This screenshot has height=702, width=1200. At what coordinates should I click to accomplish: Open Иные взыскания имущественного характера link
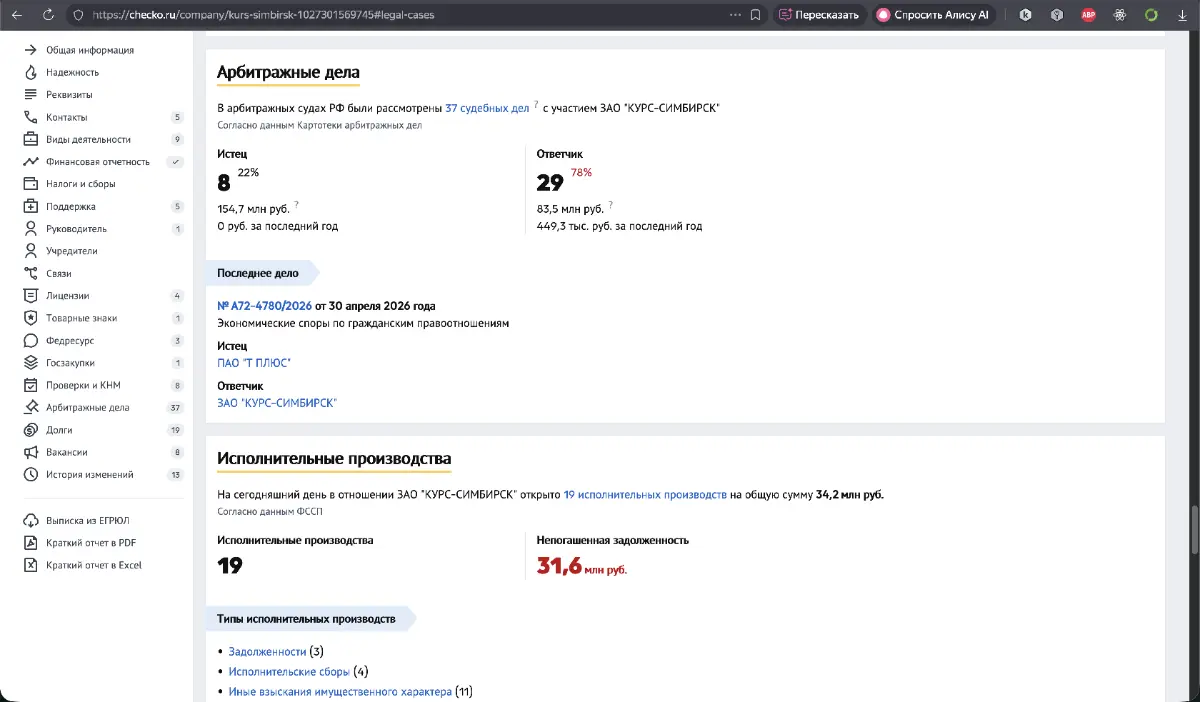click(x=340, y=692)
